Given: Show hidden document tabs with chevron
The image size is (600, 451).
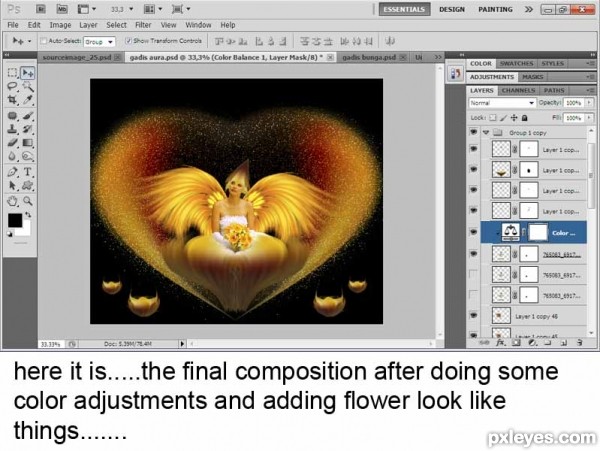Looking at the screenshot, I should 438,57.
